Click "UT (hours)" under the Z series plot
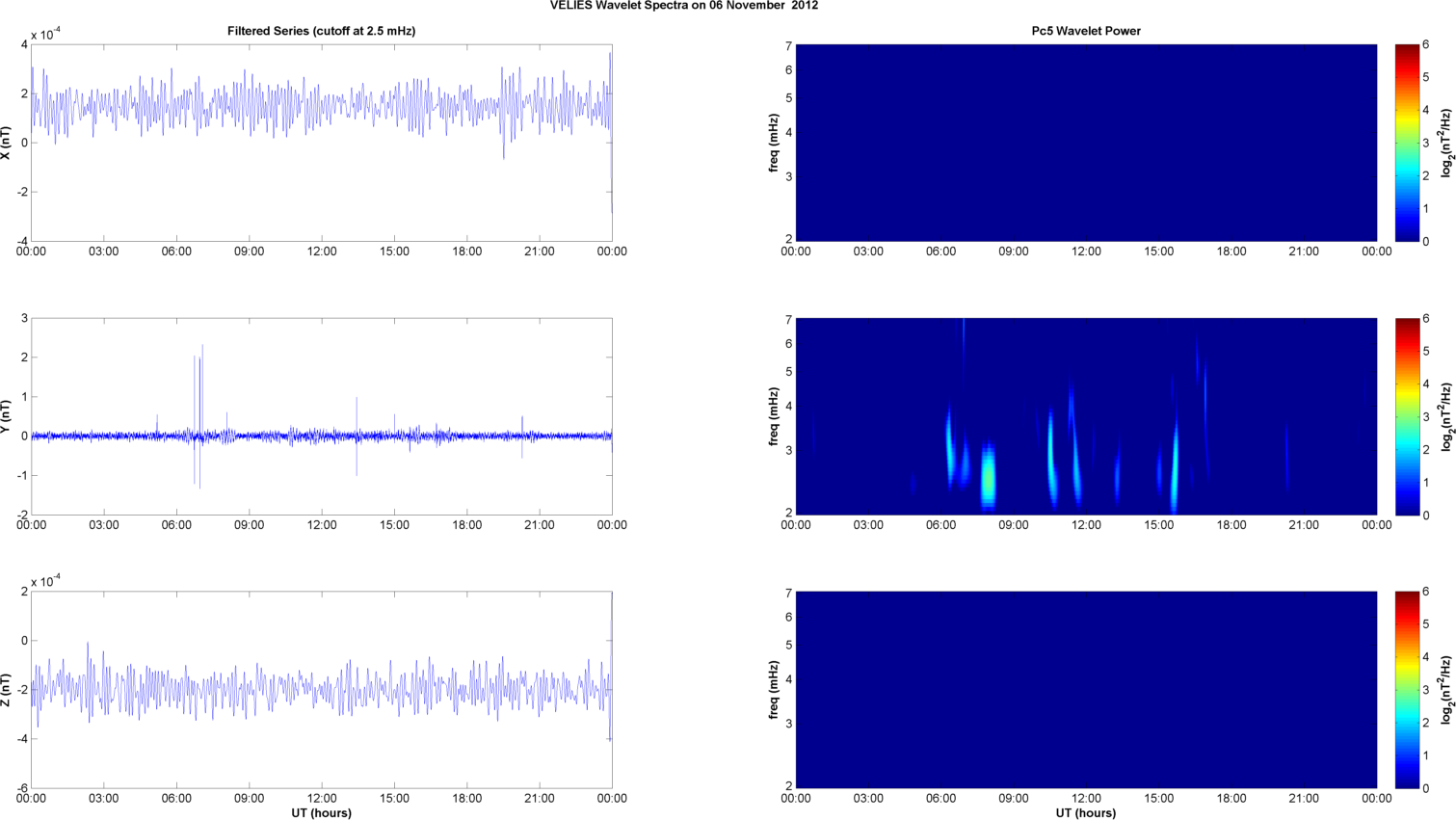 321,813
